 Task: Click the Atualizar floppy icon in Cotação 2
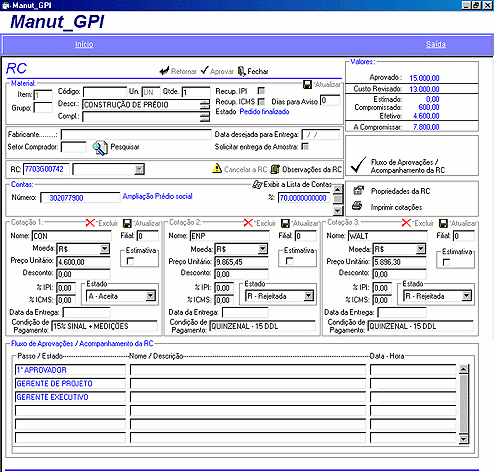click(x=285, y=223)
